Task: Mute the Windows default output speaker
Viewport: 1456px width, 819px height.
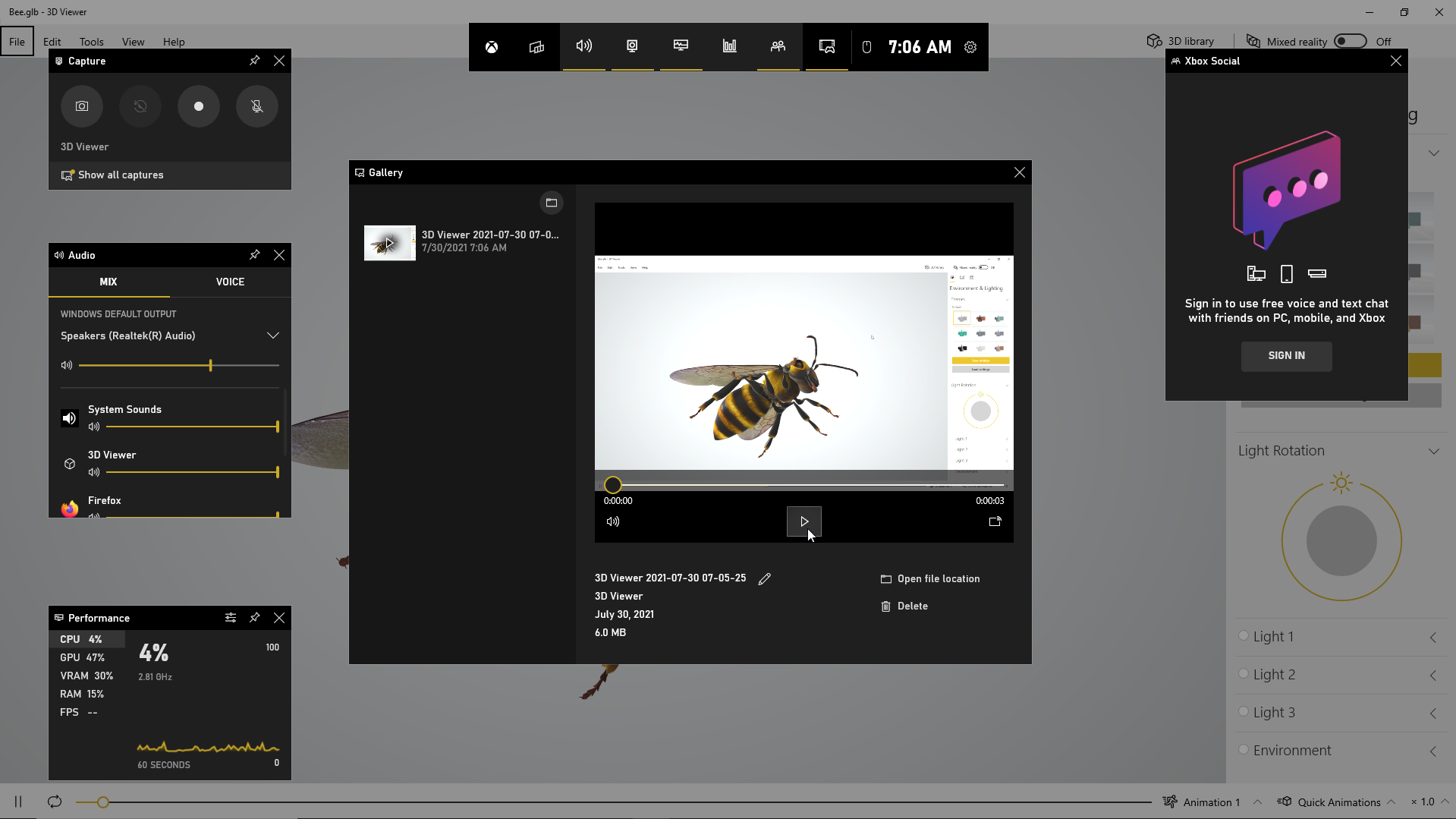Action: [x=67, y=365]
